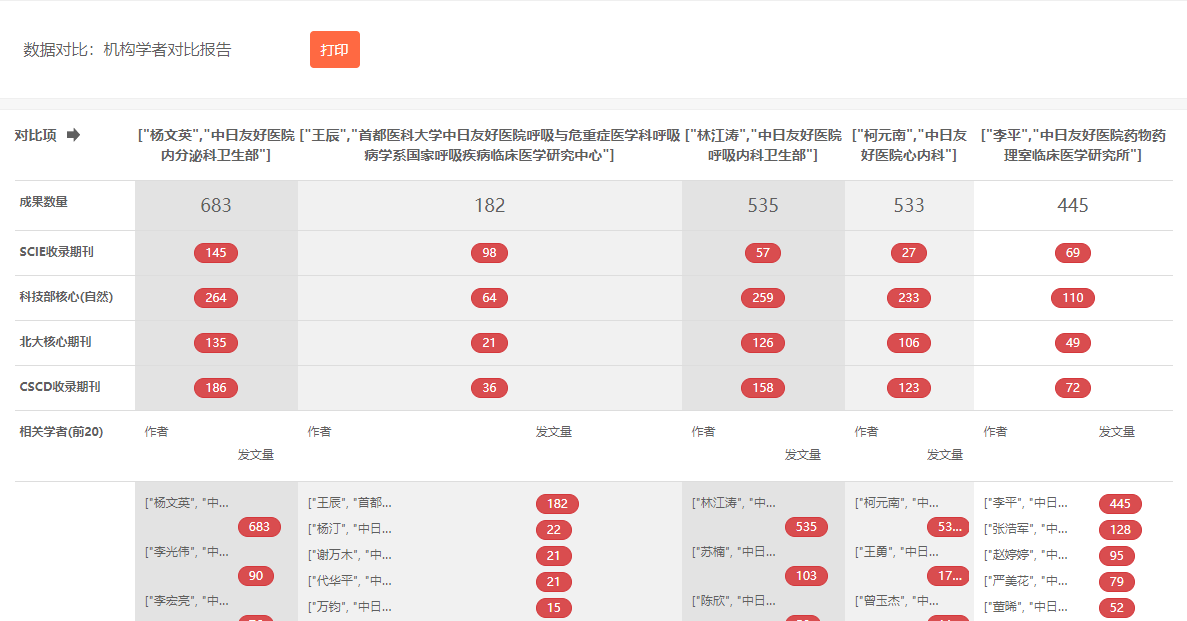Open the 科技部核心 badge showing 233

(x=909, y=298)
